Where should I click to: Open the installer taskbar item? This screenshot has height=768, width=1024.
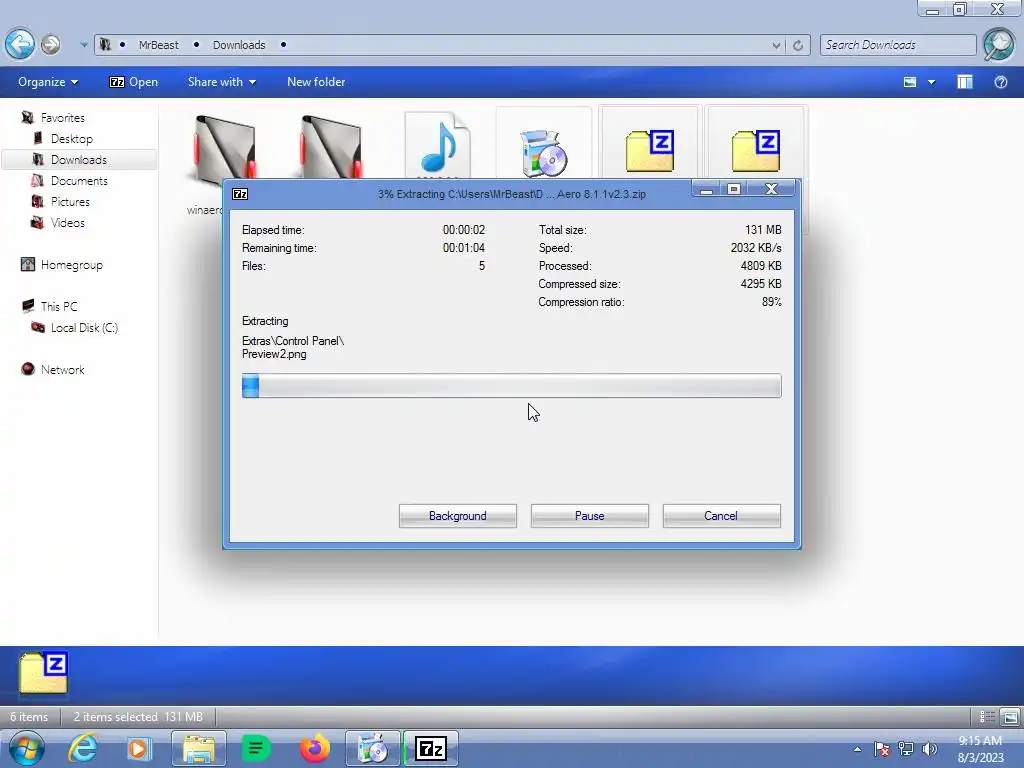[x=372, y=748]
